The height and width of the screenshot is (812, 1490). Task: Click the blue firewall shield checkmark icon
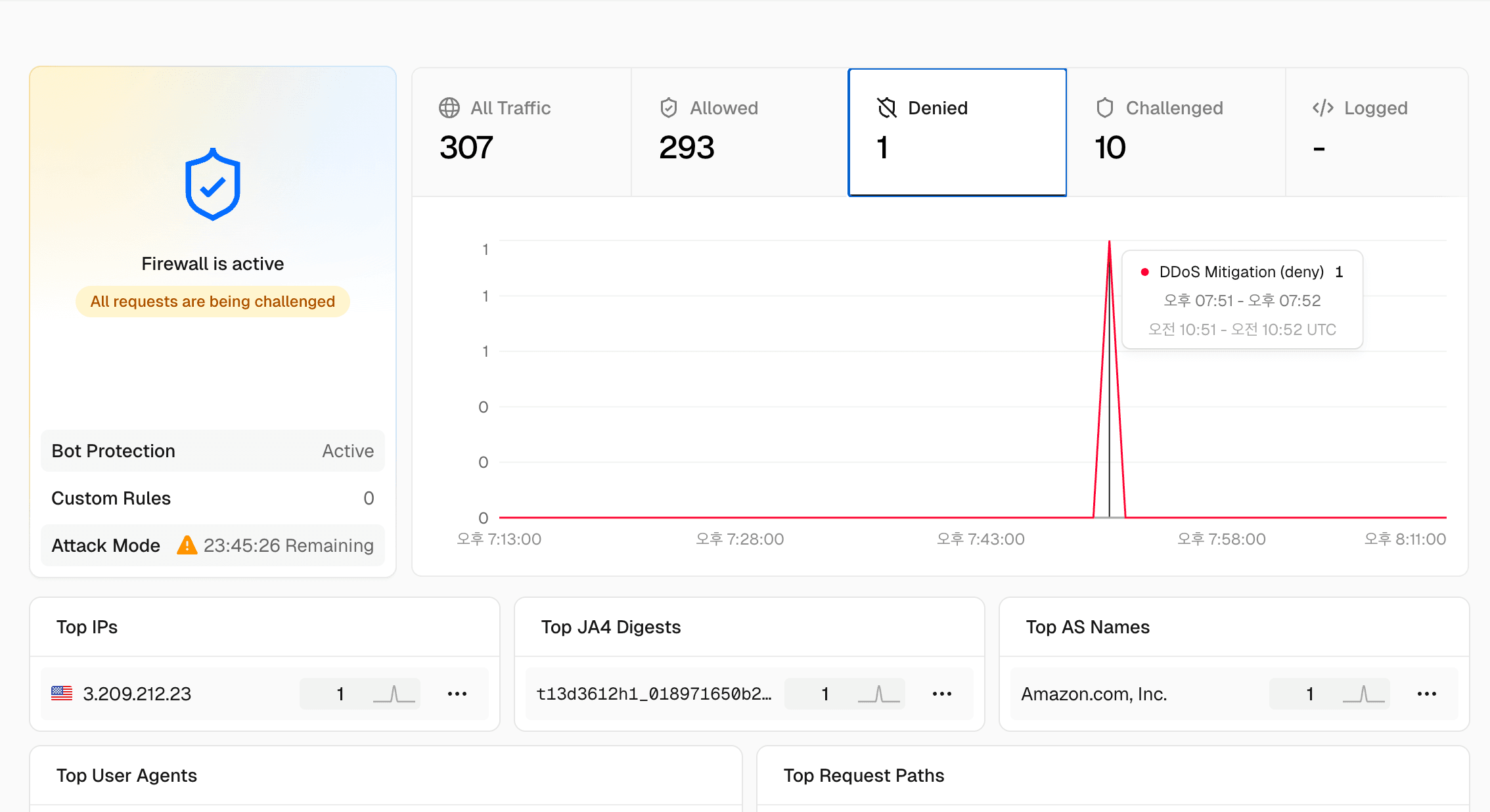pos(212,185)
